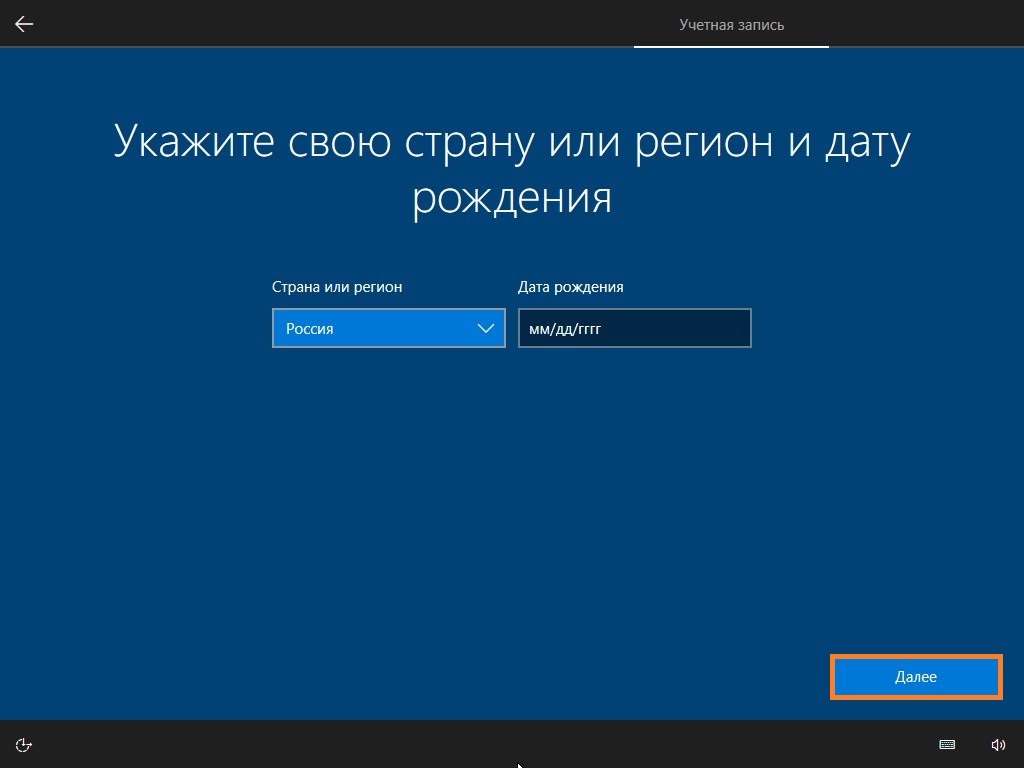Screen dimensions: 1024x768
Task: Open the Россия country selector
Action: click(389, 328)
